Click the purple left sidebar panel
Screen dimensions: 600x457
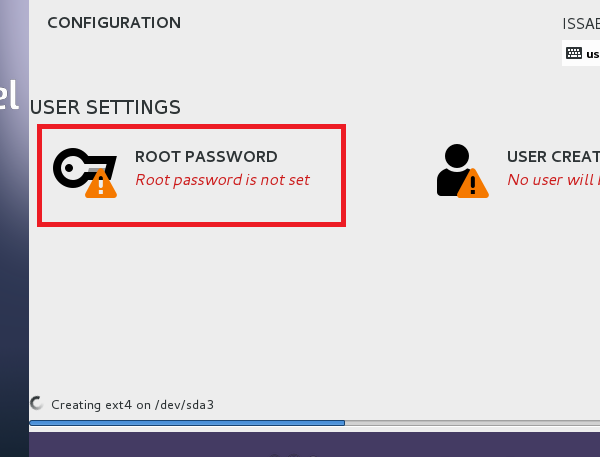pos(14,250)
